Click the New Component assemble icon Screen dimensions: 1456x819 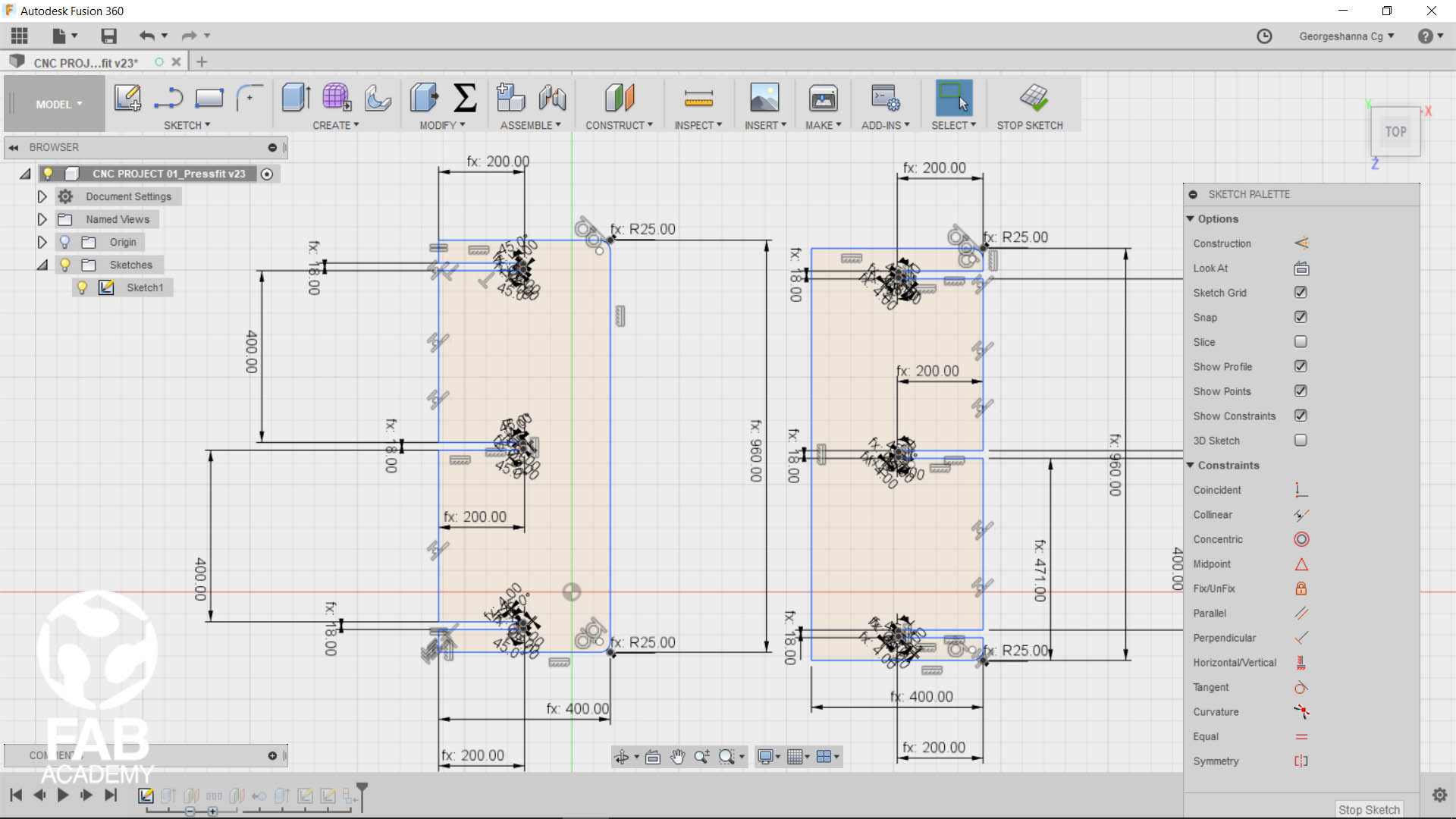[510, 98]
